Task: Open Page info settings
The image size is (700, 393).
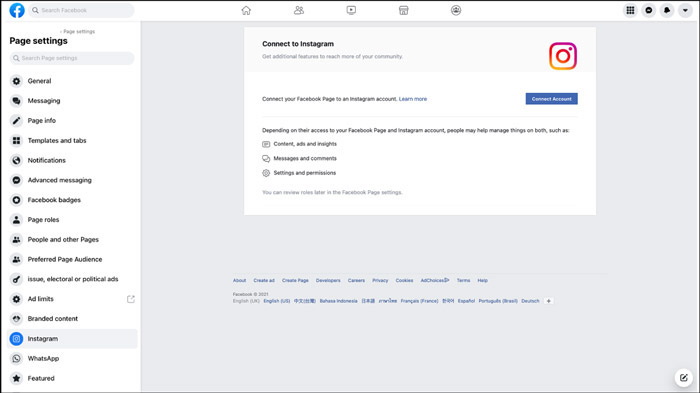Action: [72, 121]
